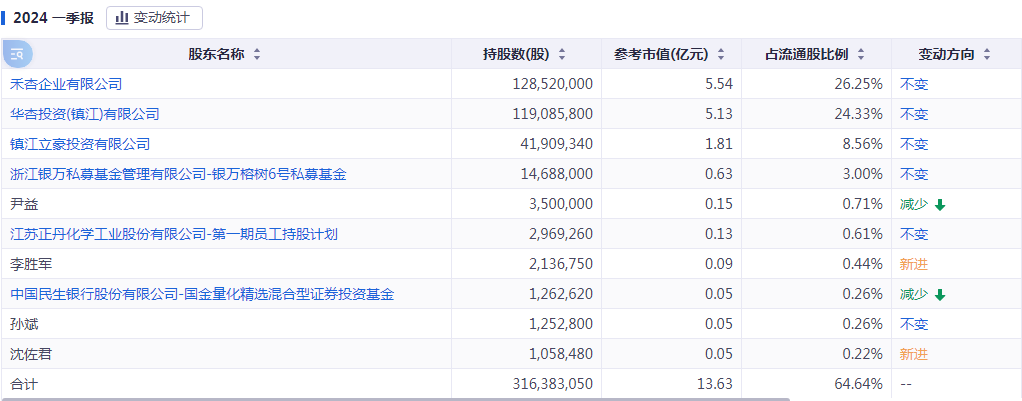Open 中国民生银行 国金量化精选 fund link
The image size is (1022, 401).
pyautogui.click(x=202, y=294)
